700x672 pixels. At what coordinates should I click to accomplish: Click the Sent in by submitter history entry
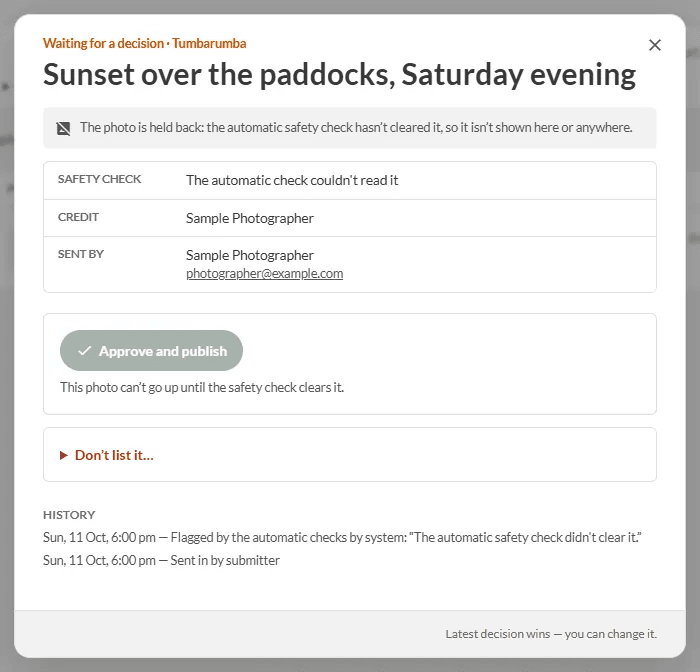click(x=161, y=560)
